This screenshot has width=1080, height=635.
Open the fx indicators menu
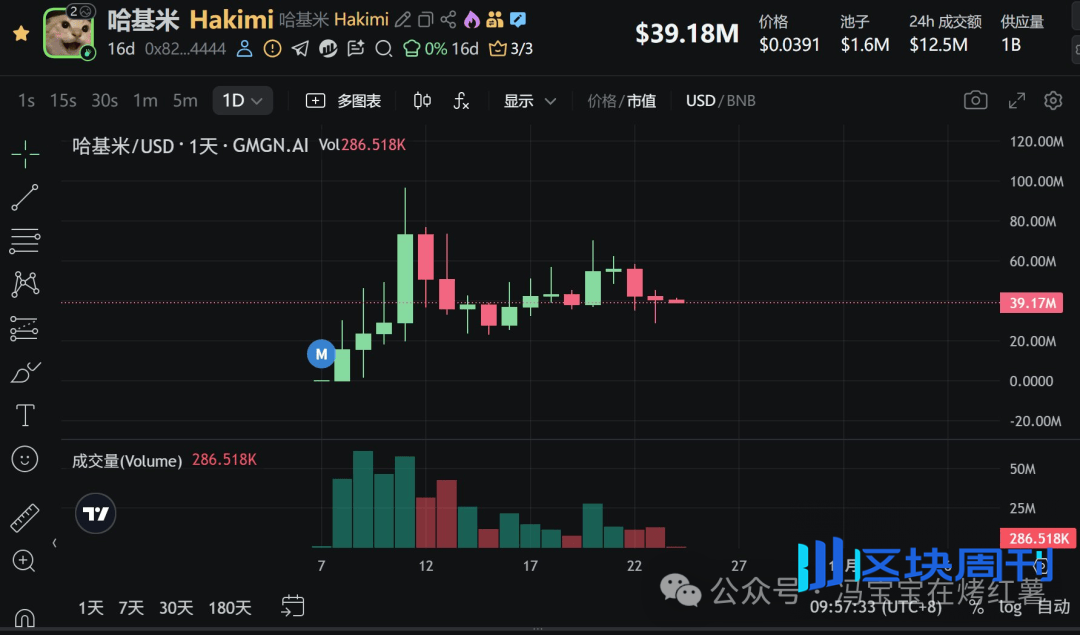461,100
